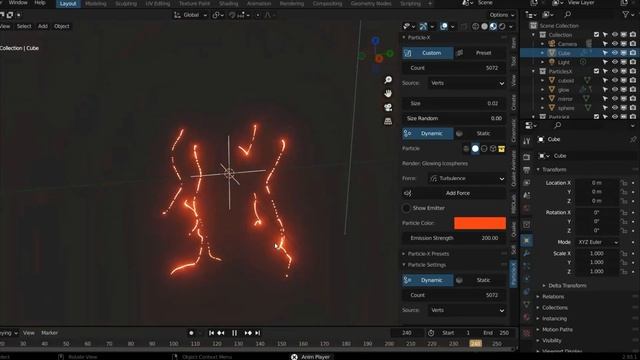Click the blue Z axis gizmo ball
640x360 pixels.
[x=376, y=40]
